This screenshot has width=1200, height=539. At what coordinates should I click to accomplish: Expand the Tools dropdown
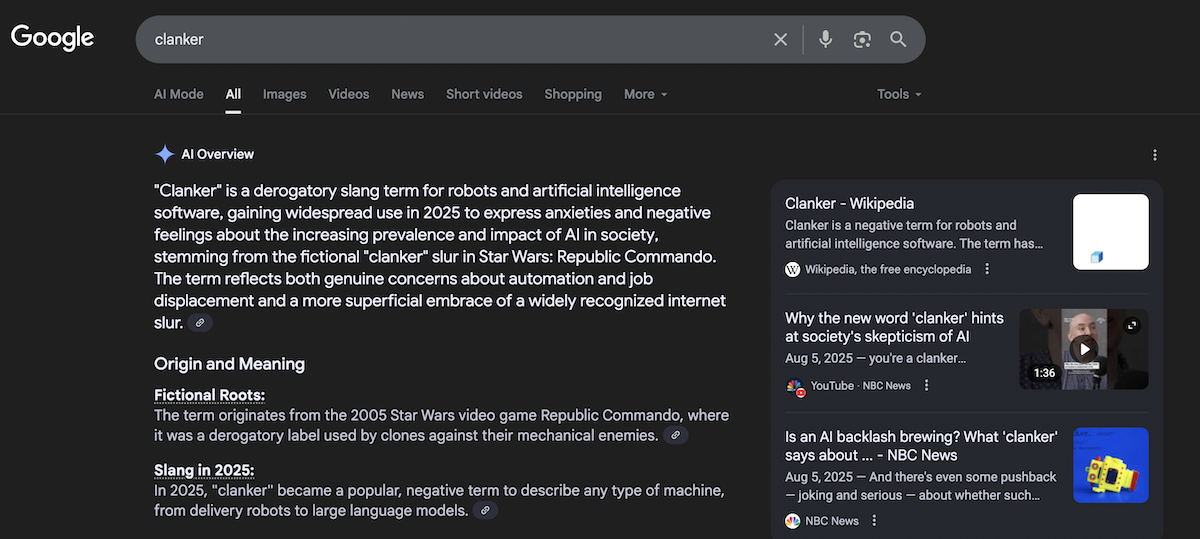click(899, 94)
